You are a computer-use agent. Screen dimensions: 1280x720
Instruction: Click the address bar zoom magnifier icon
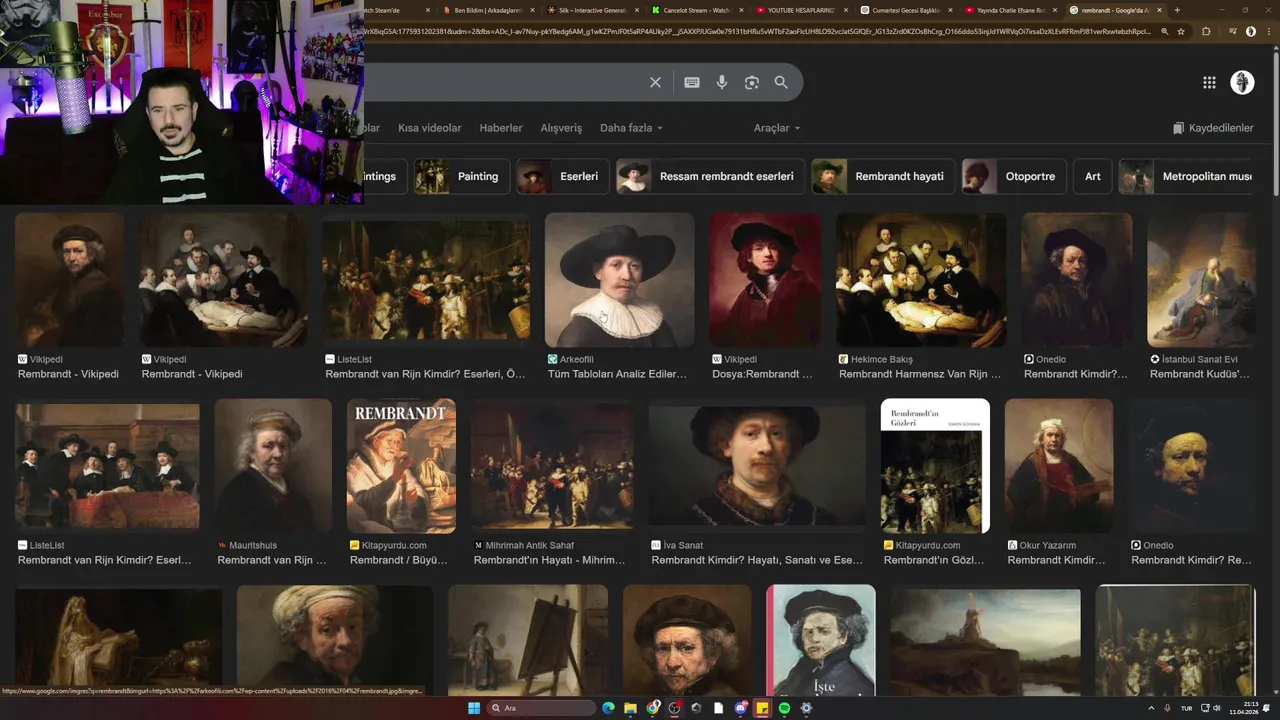[x=1164, y=31]
